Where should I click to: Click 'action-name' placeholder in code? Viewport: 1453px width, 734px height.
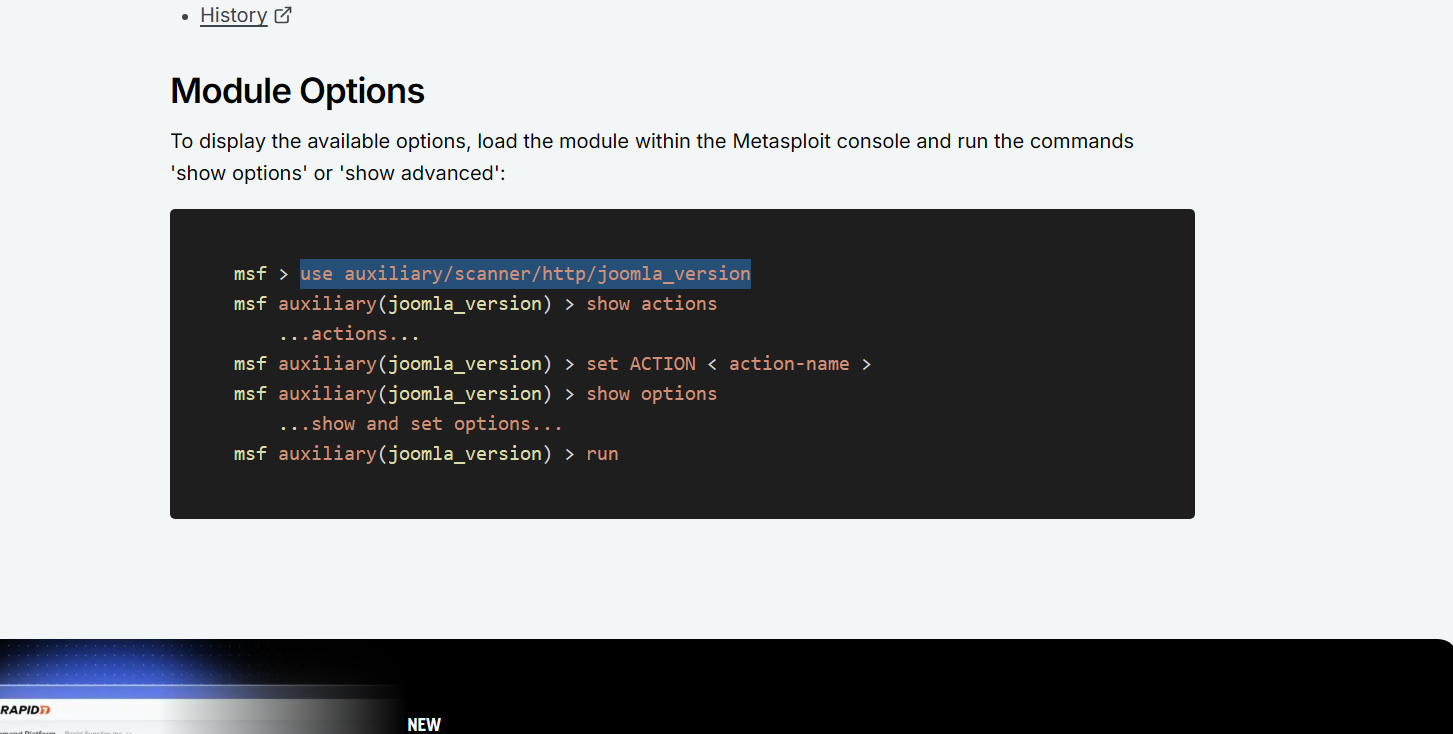(x=788, y=363)
